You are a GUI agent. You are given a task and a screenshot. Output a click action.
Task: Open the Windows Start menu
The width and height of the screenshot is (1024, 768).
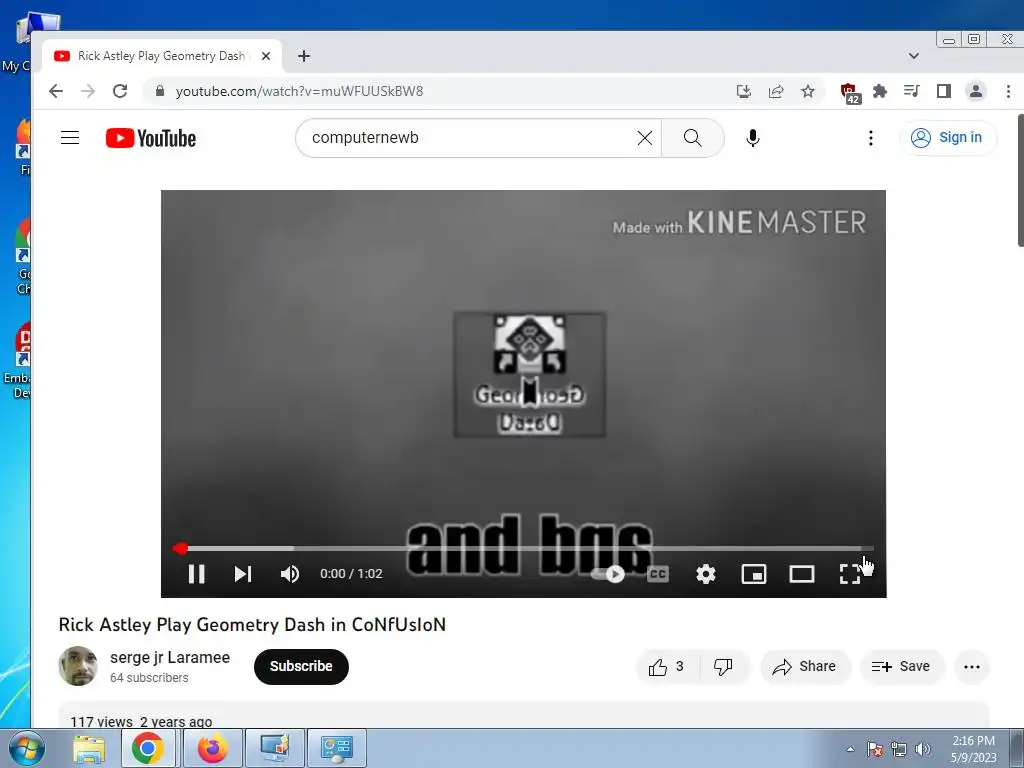pos(27,749)
